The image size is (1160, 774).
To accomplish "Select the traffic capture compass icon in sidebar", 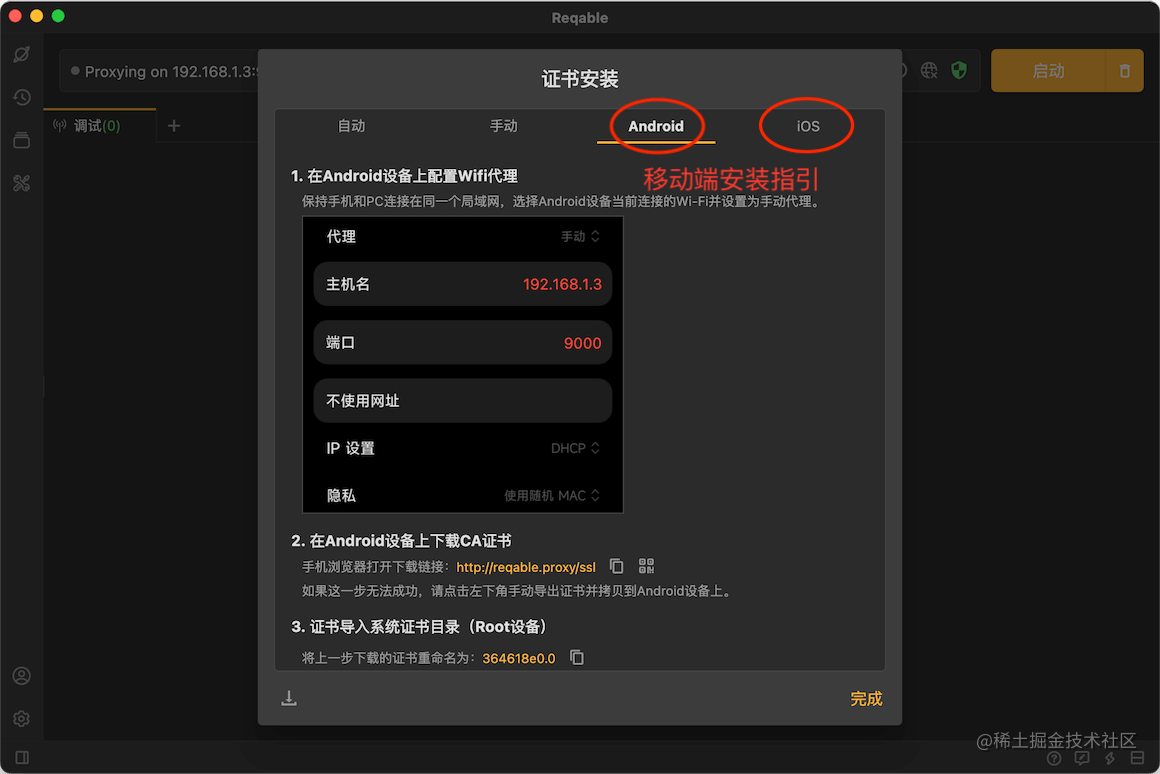I will pyautogui.click(x=22, y=54).
